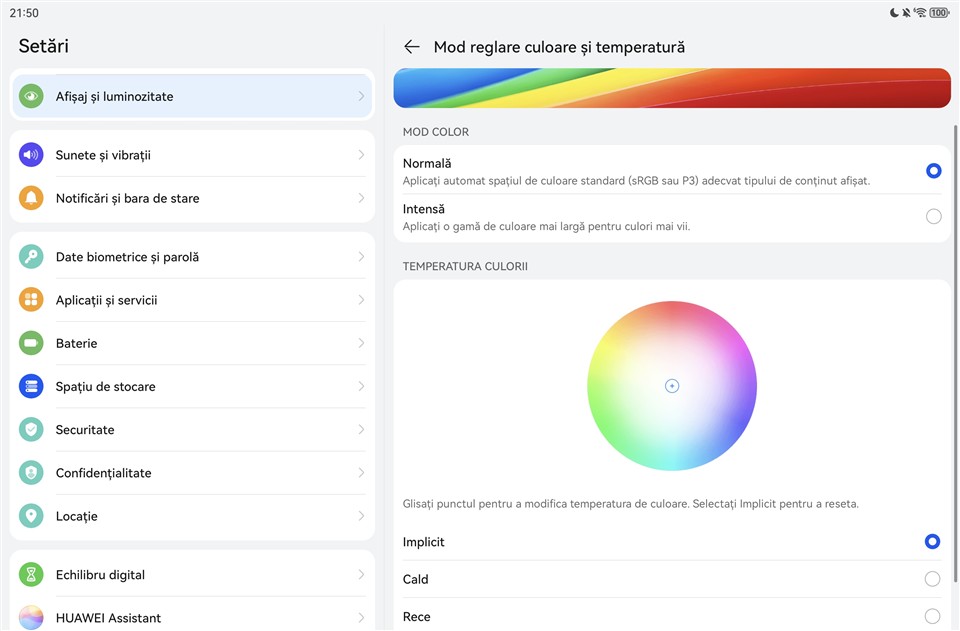Tap the Sunete și vibrații speaker icon

point(31,155)
